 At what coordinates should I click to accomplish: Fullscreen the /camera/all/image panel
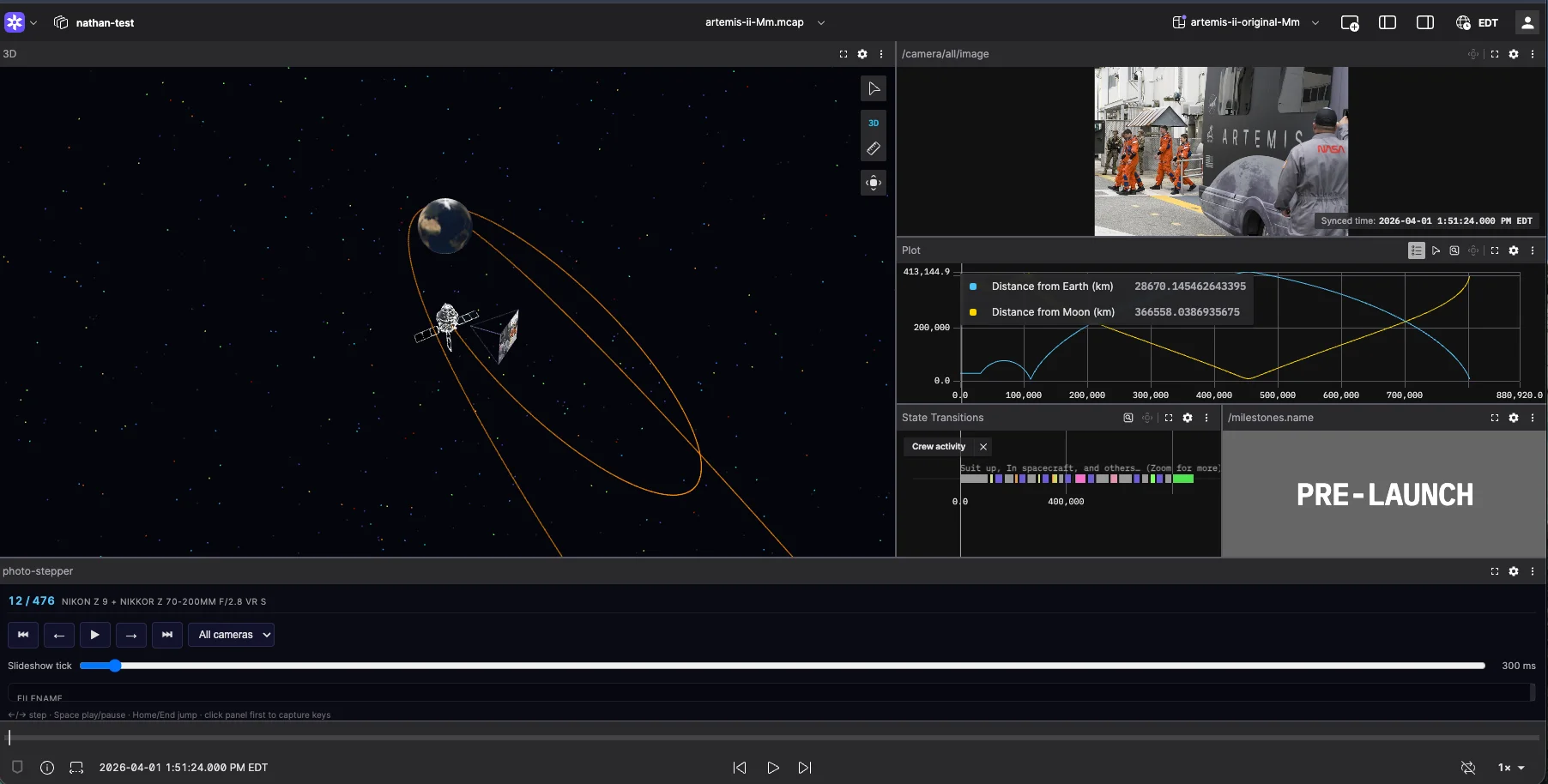1495,54
